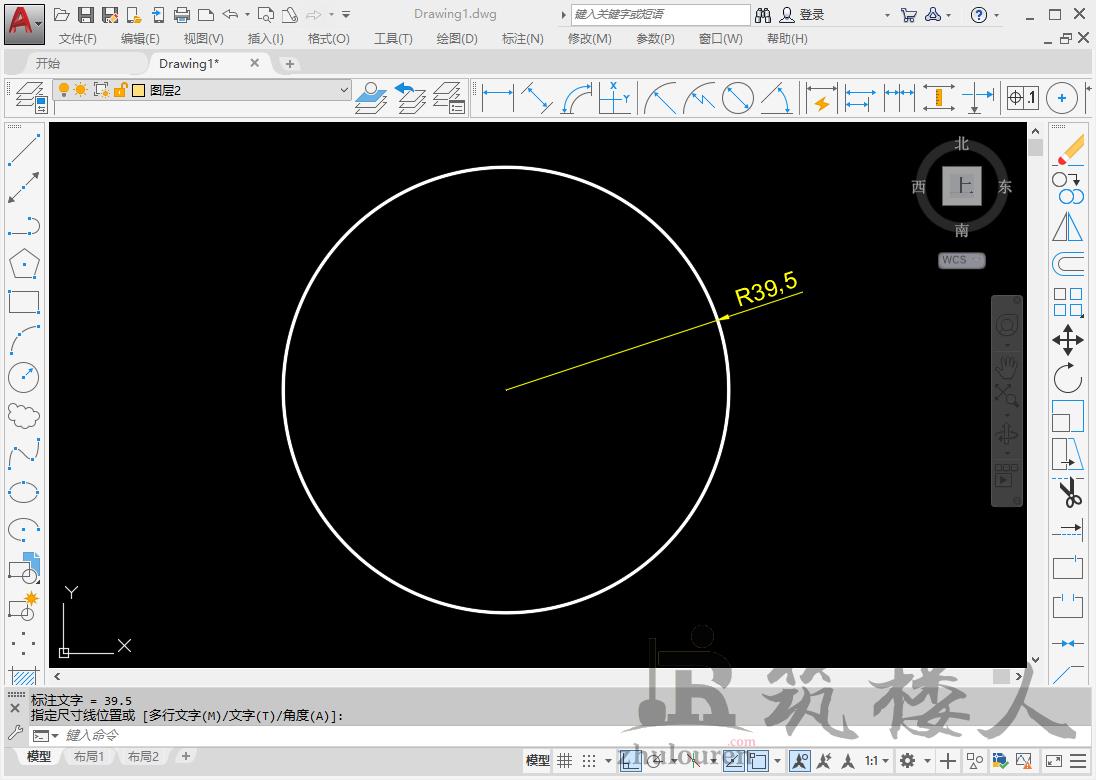Open the application menu A button
This screenshot has height=780, width=1096.
tap(24, 24)
